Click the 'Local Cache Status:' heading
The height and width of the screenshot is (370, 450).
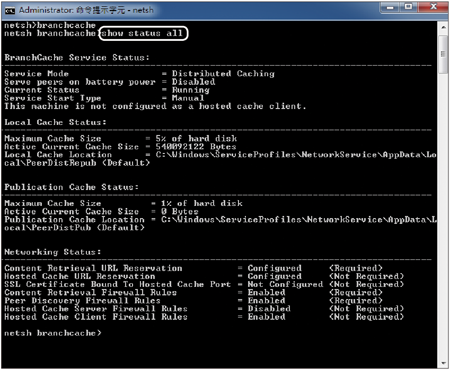55,122
